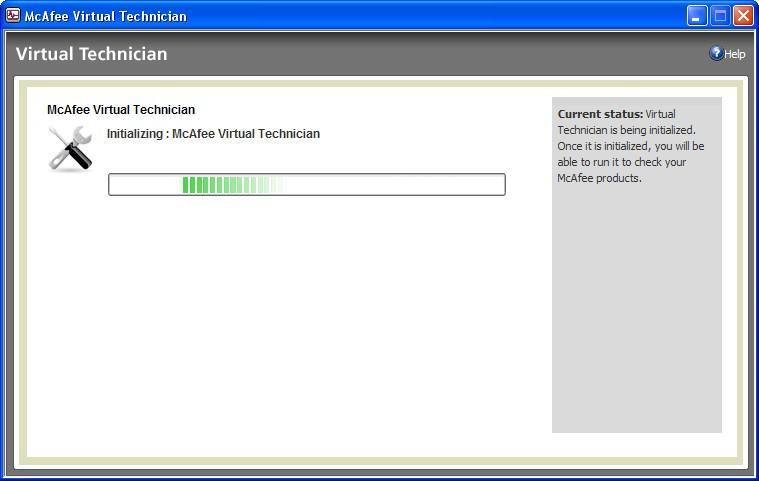Click 'McAfee products.' in the status panel
The width and height of the screenshot is (759, 481).
click(599, 178)
